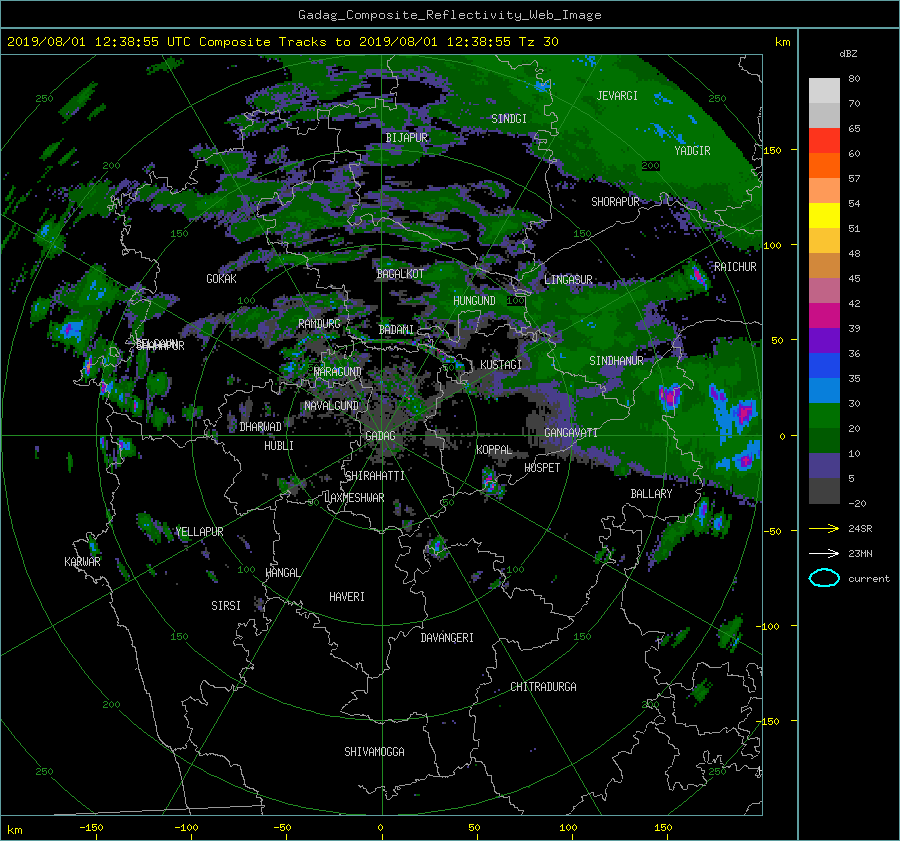Click the BALLARY city label
The height and width of the screenshot is (841, 900).
coord(651,494)
